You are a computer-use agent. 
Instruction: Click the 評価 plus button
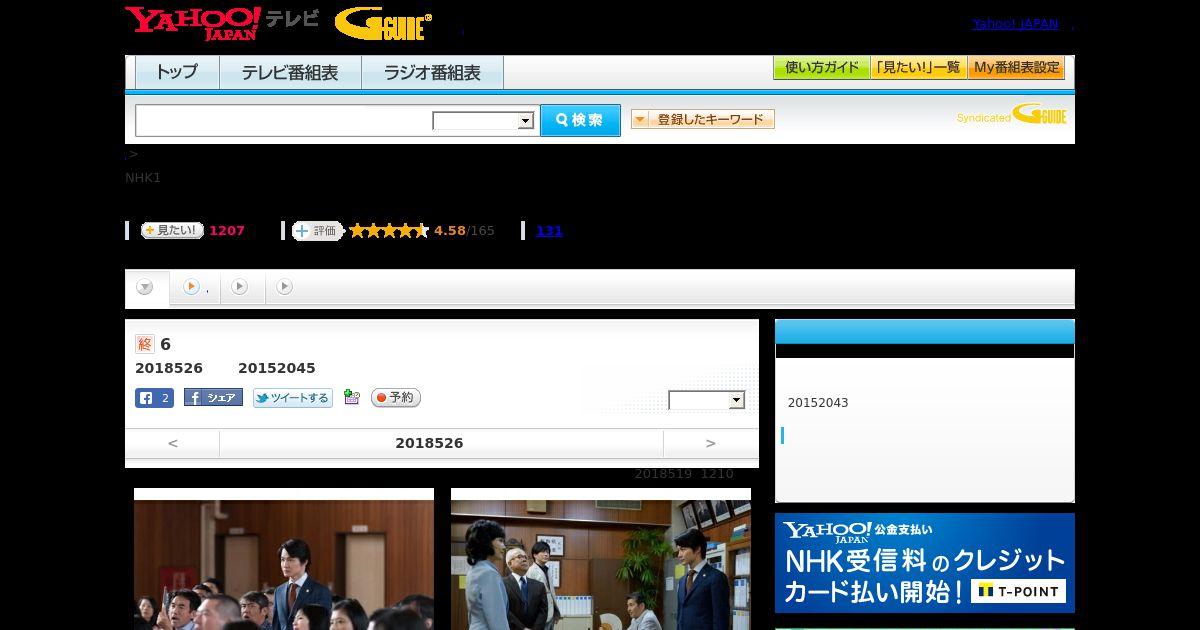(x=317, y=231)
